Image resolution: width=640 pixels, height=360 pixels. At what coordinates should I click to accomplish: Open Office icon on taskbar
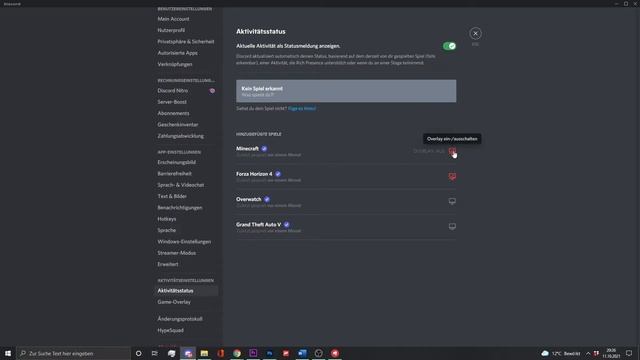[220, 353]
